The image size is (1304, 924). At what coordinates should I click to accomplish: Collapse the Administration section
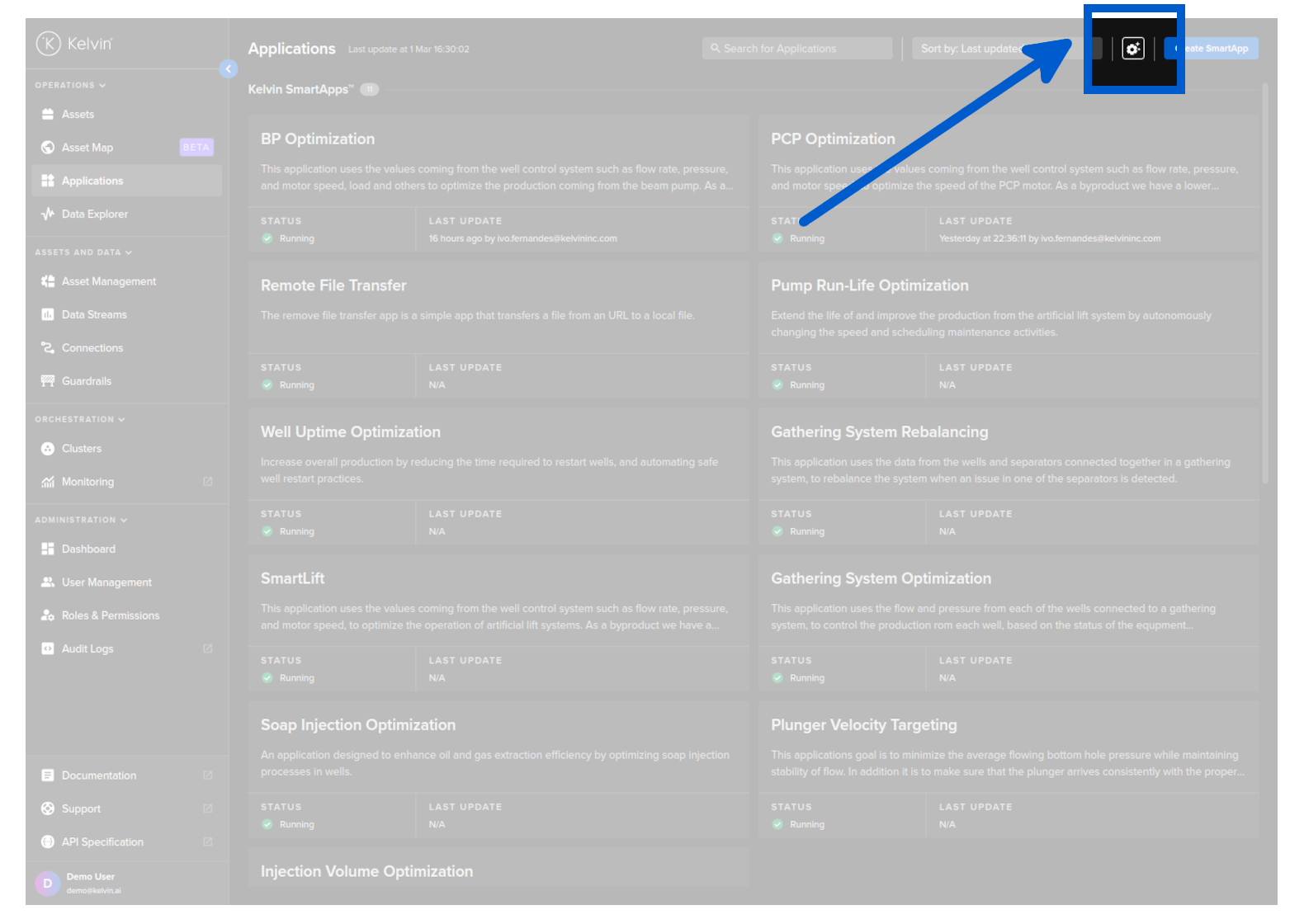coord(81,520)
